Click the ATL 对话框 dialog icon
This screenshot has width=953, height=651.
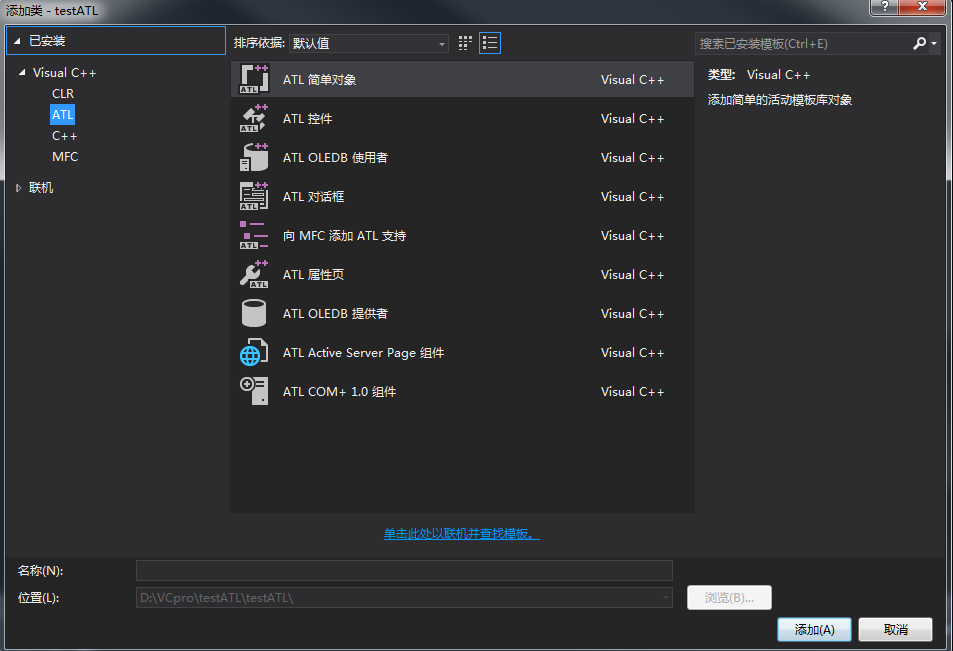click(x=254, y=196)
